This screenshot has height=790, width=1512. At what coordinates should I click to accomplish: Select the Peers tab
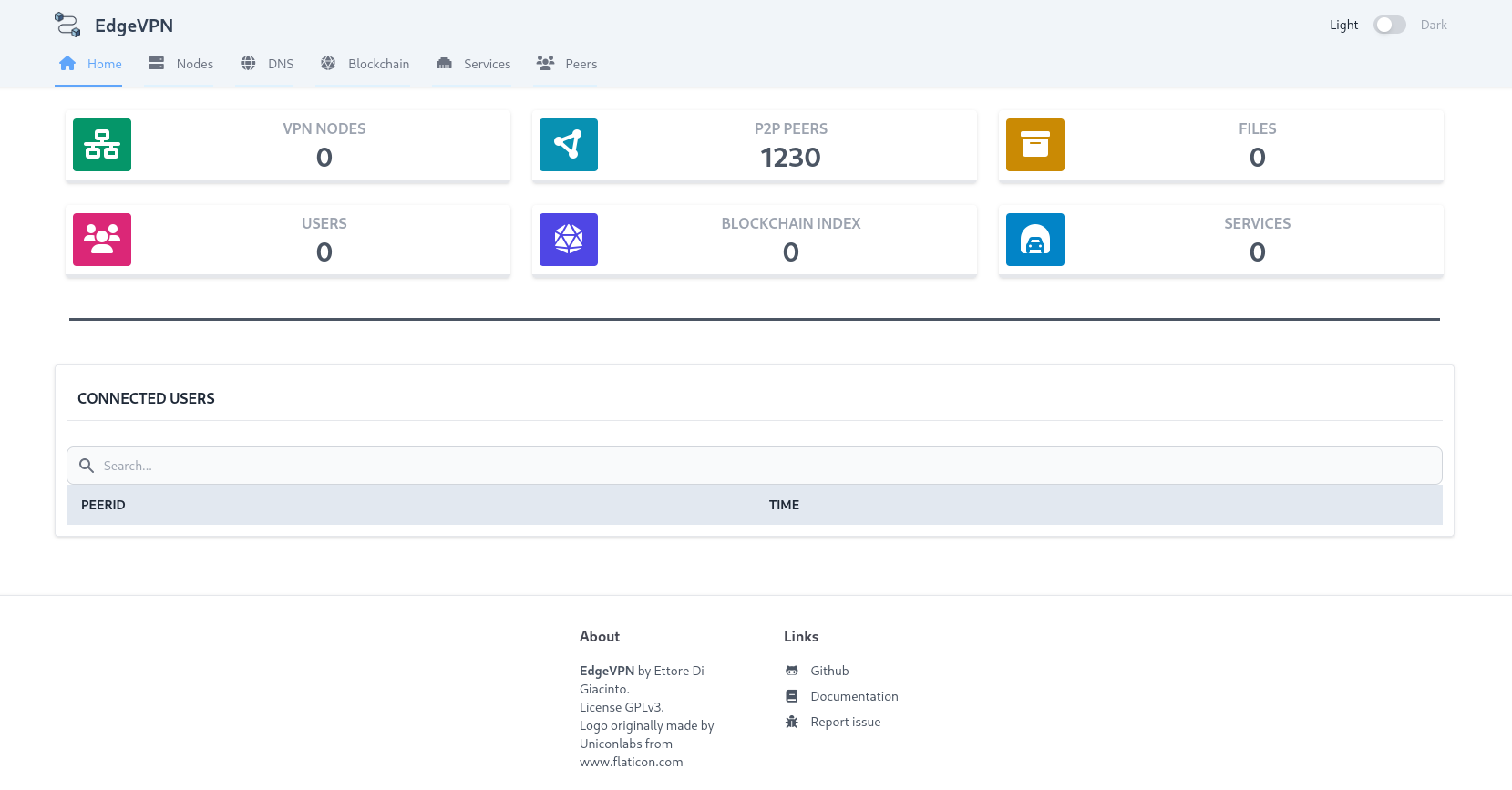[x=565, y=64]
